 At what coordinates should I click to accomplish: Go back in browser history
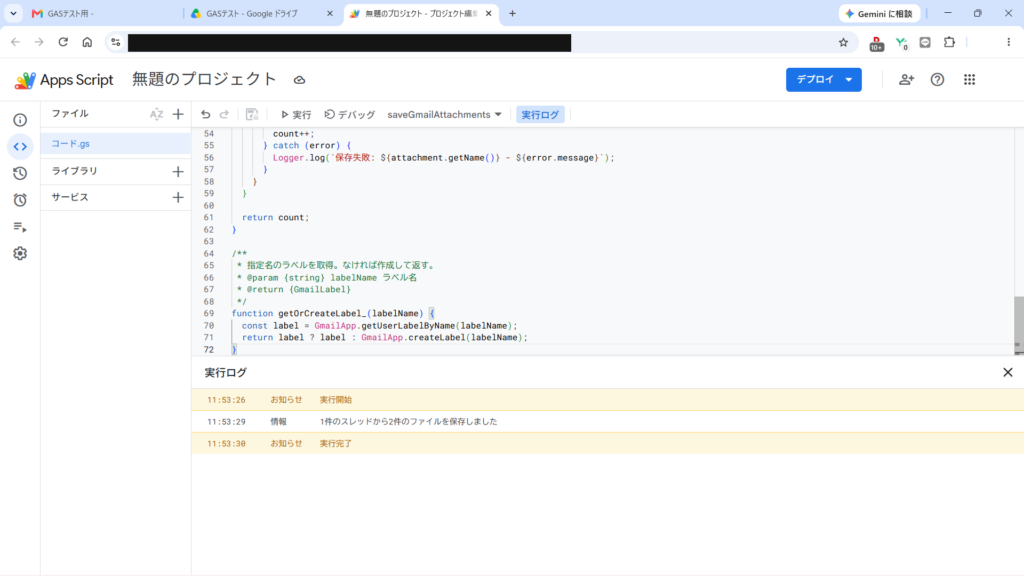tap(15, 42)
